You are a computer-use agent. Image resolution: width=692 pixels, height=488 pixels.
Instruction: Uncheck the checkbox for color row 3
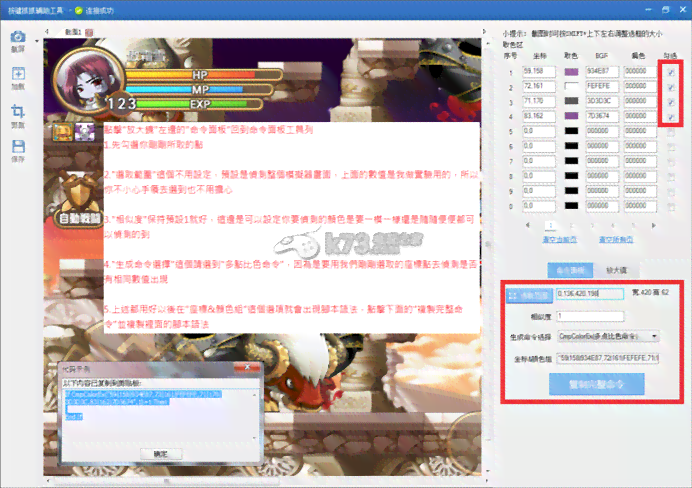click(x=671, y=102)
